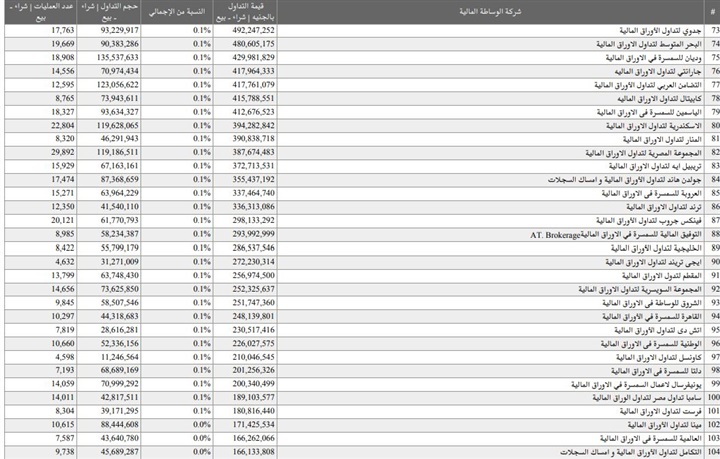Image resolution: width=720 pixels, height=459 pixels.
Task: Click broker 'الخليجية لتداول الأوراق المالية'
Action: click(x=656, y=249)
